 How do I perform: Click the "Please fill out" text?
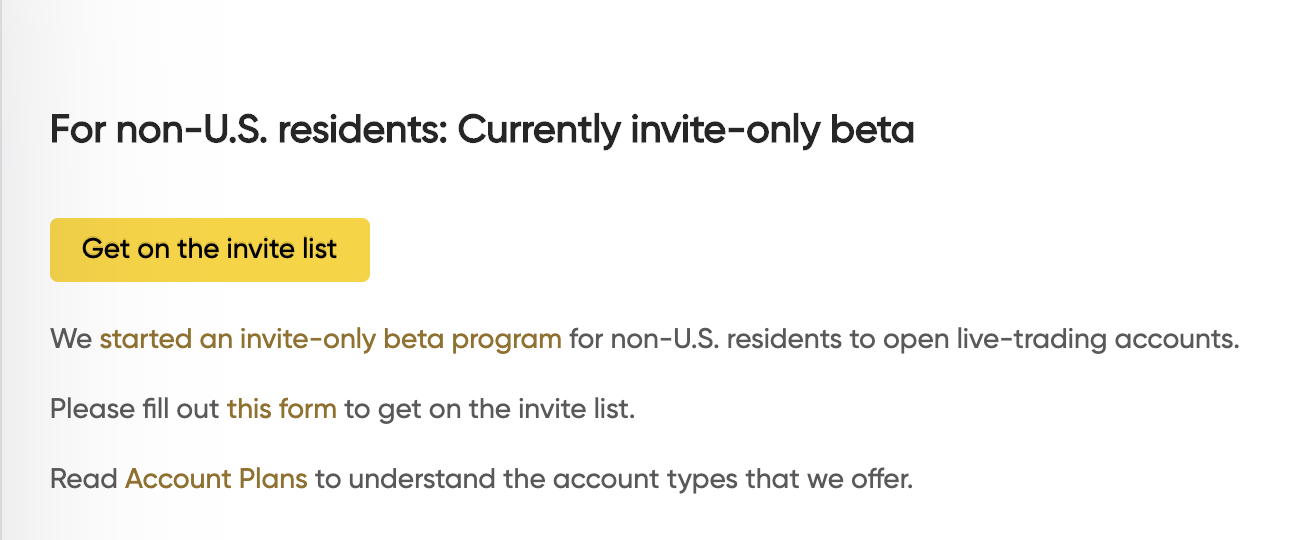click(x=134, y=409)
